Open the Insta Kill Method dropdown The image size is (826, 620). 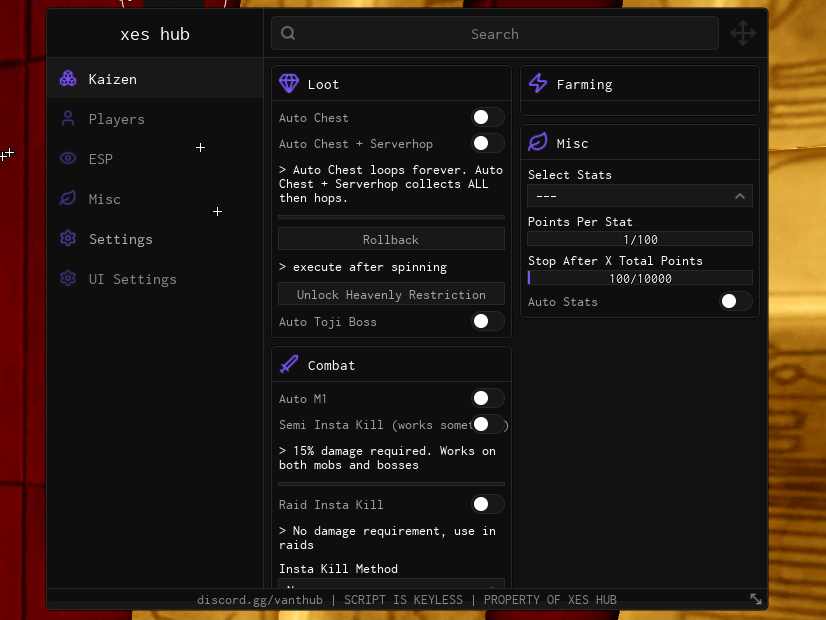click(391, 583)
